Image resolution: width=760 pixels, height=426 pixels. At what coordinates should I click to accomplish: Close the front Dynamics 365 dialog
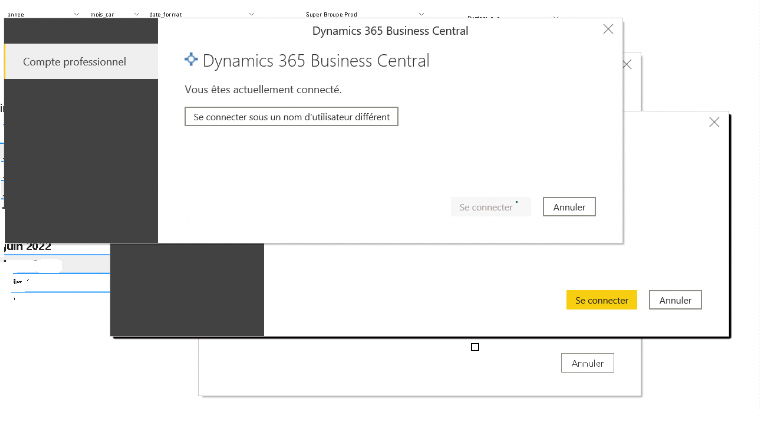click(x=608, y=29)
